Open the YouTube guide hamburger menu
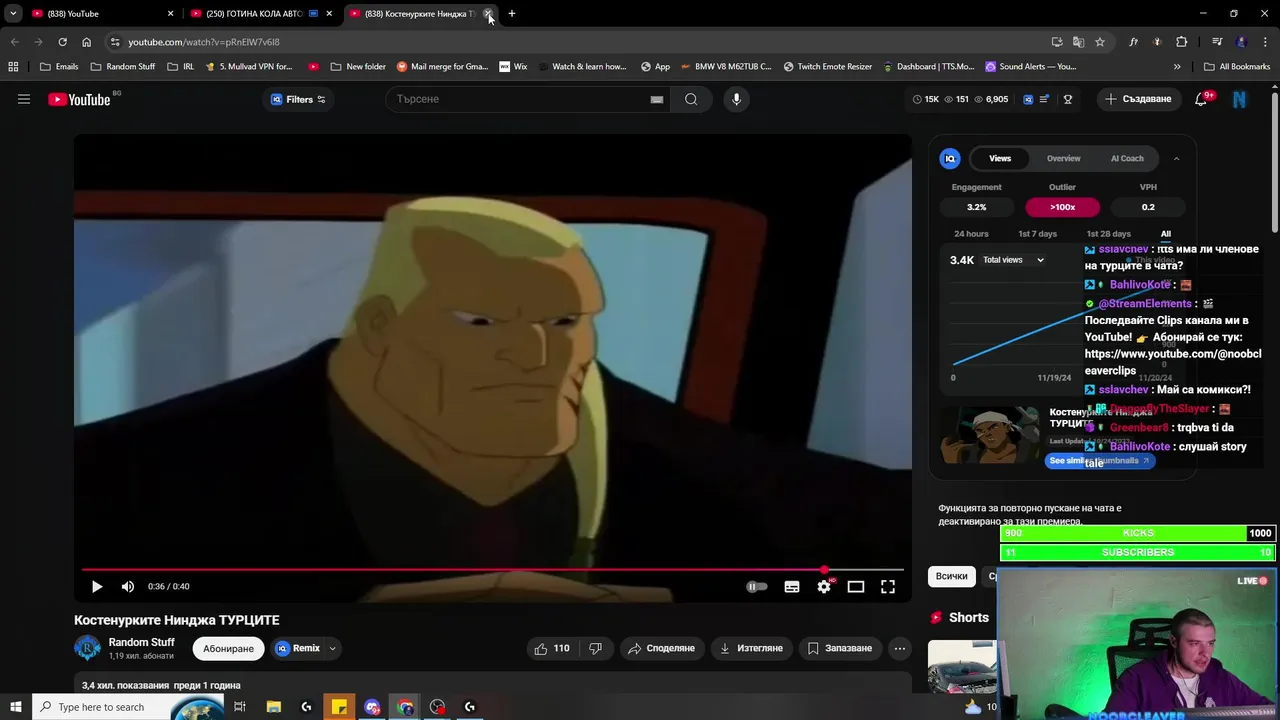This screenshot has height=720, width=1280. click(24, 99)
